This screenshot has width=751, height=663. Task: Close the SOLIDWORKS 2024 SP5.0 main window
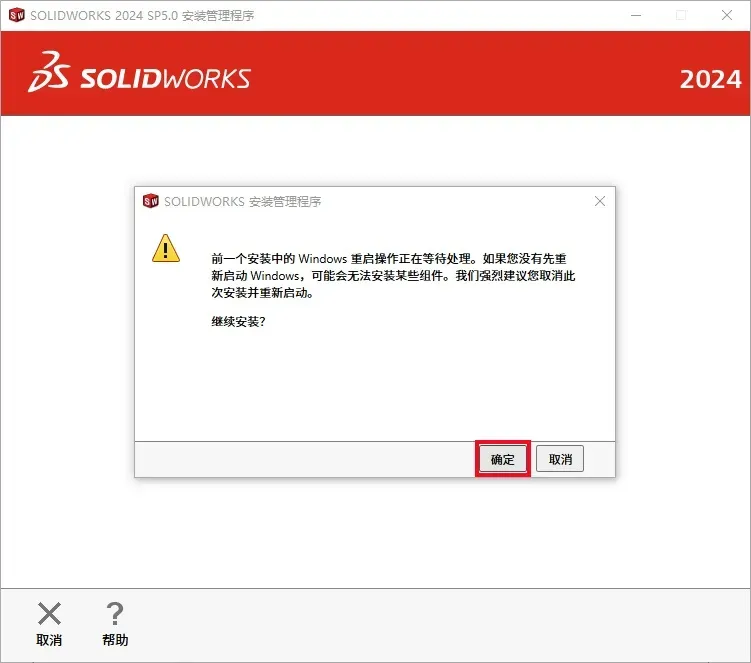[x=727, y=15]
